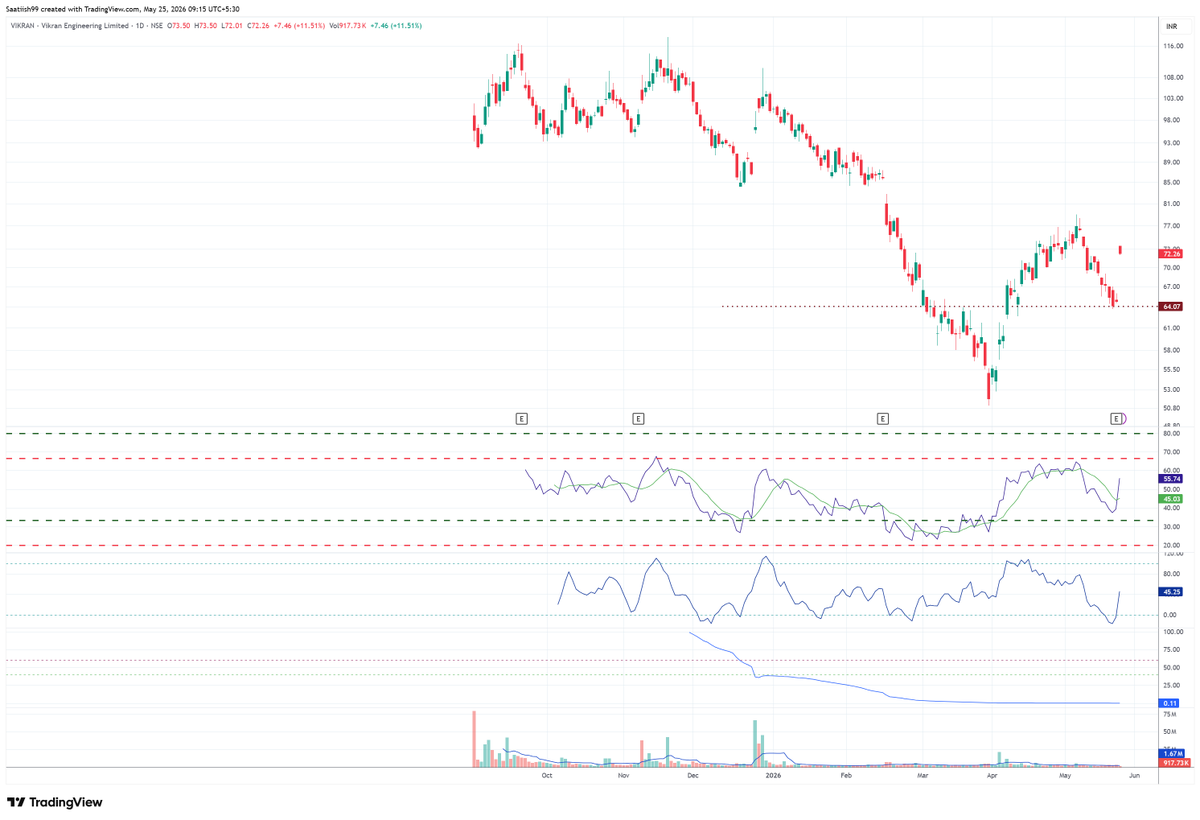The width and height of the screenshot is (1200, 820).
Task: Click the VIKRAN - Vikran Engineering Limited symbol title
Action: (69, 26)
